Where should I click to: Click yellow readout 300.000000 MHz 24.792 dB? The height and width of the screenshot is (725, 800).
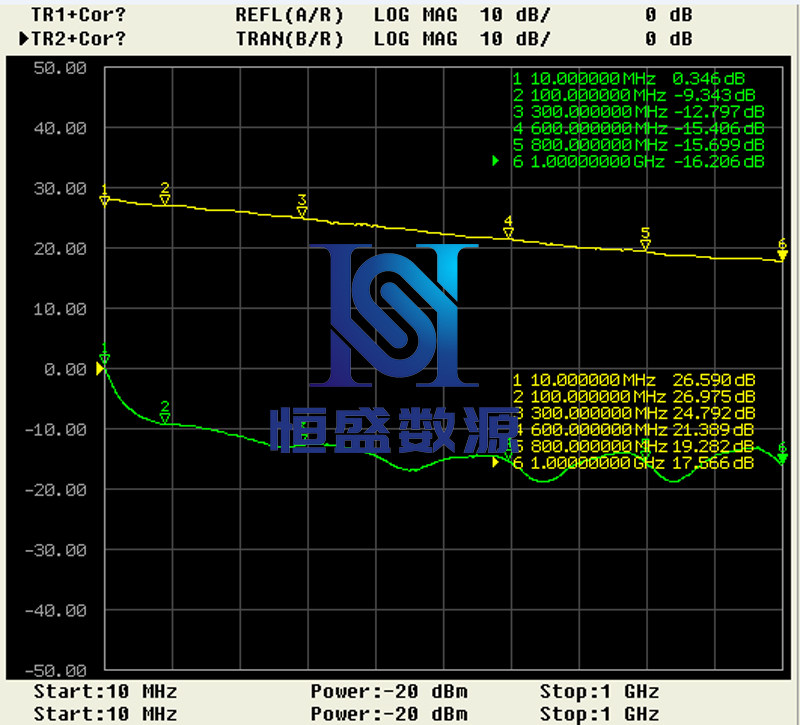coord(634,413)
